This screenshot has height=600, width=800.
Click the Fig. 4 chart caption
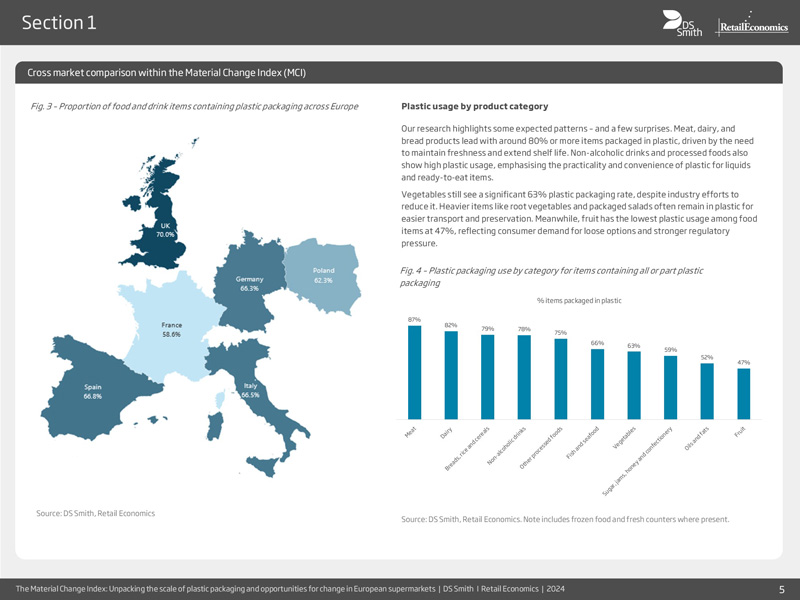(550, 276)
